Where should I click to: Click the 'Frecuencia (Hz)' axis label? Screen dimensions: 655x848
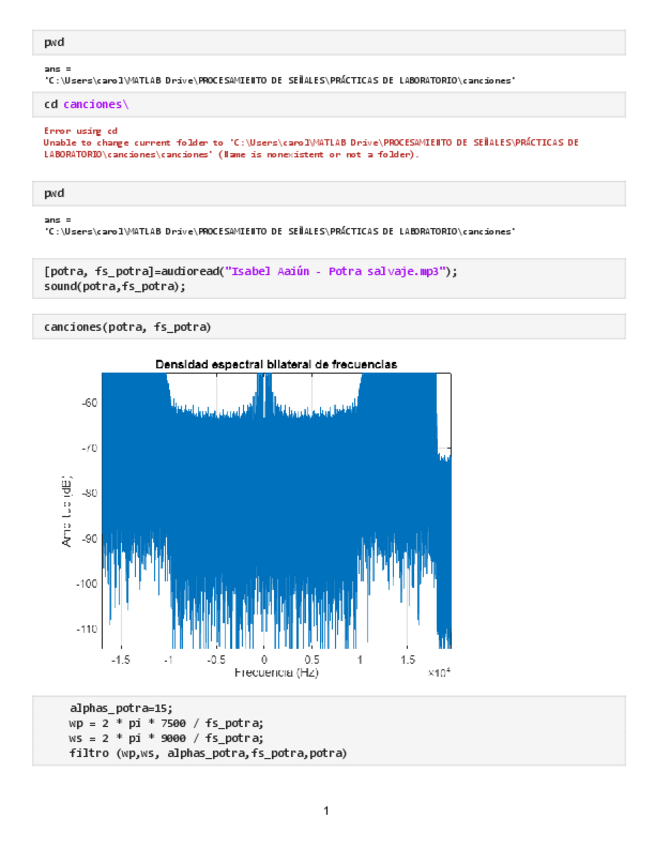[276, 673]
